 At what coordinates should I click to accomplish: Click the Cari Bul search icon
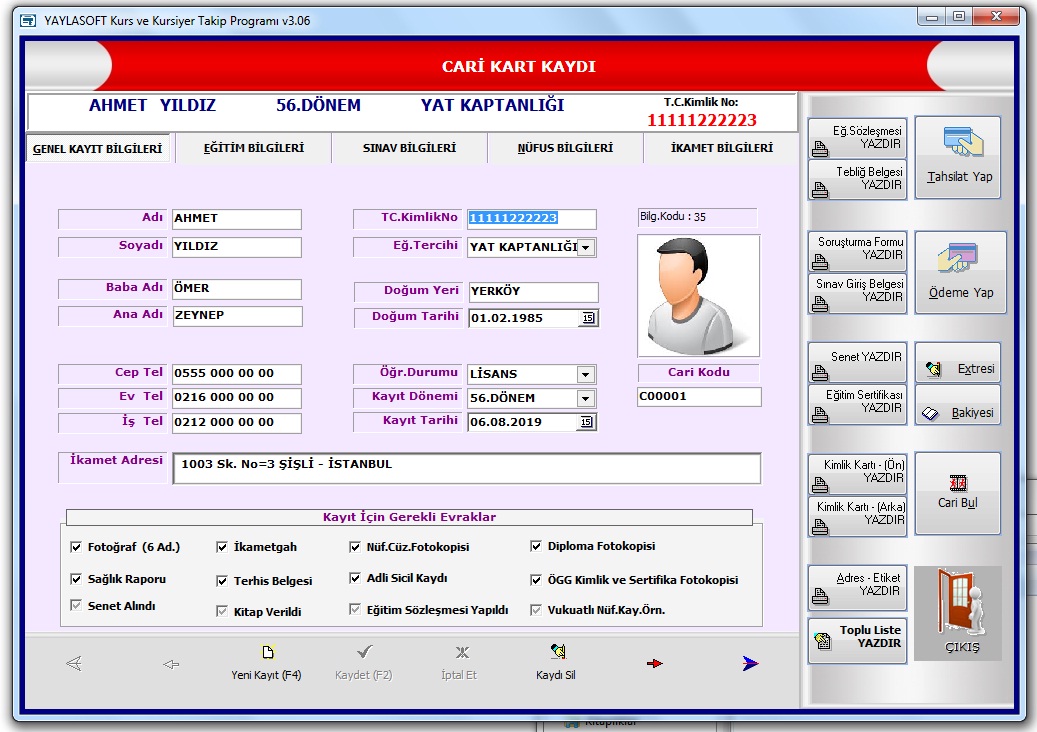[958, 483]
